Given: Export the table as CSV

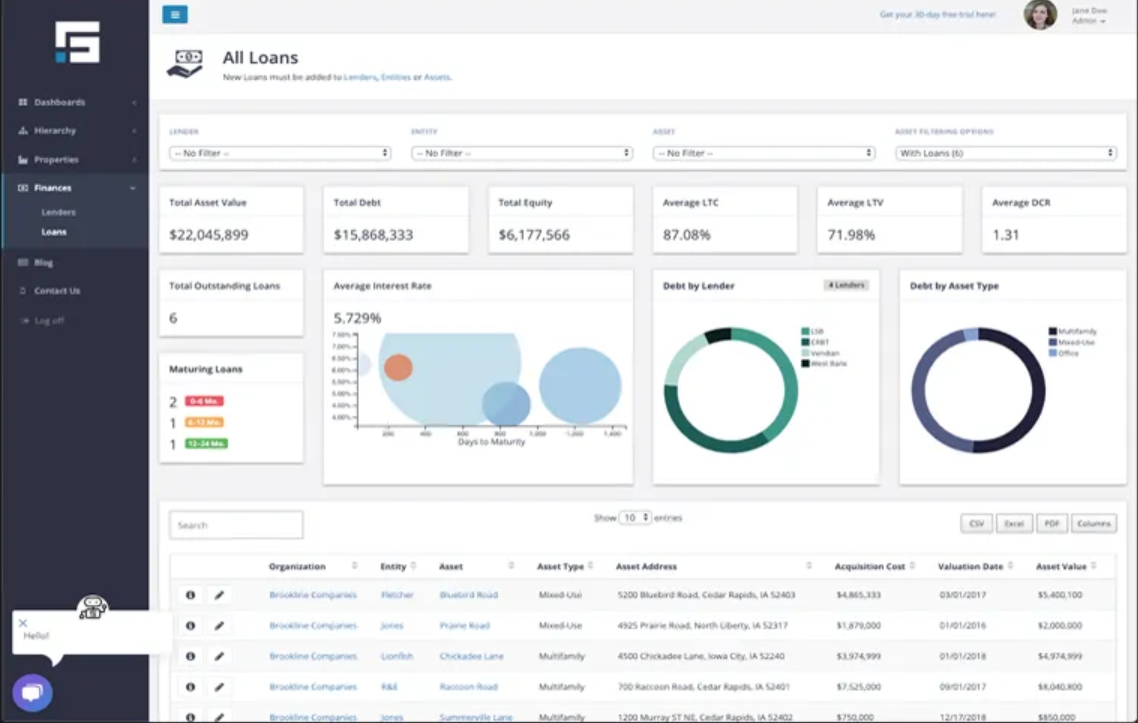Looking at the screenshot, I should click(x=976, y=523).
